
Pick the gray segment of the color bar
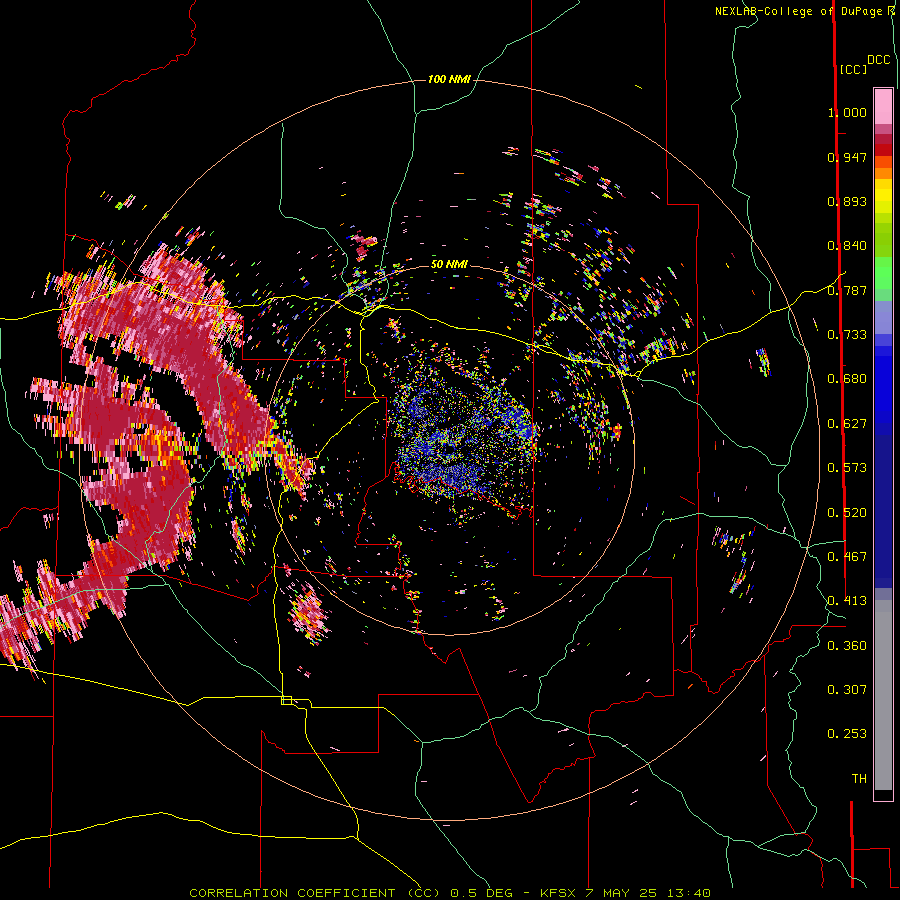tap(883, 695)
